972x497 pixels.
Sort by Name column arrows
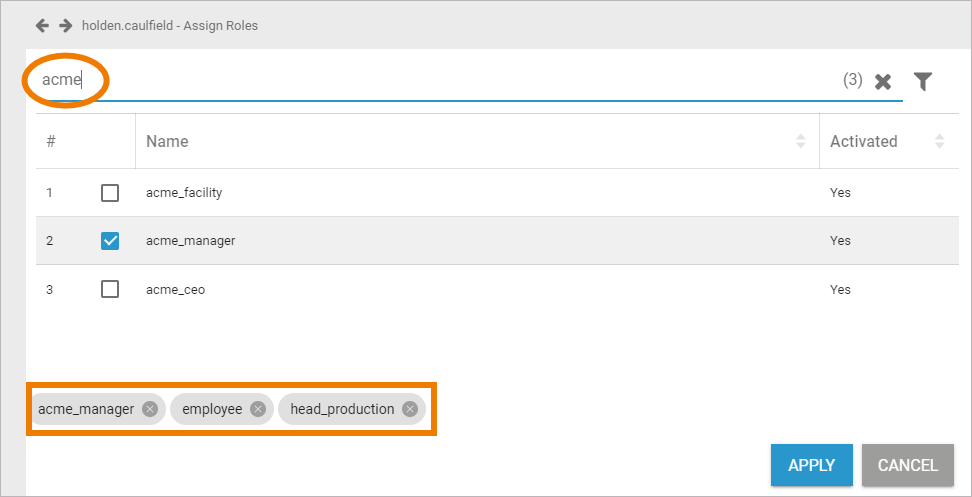click(800, 141)
